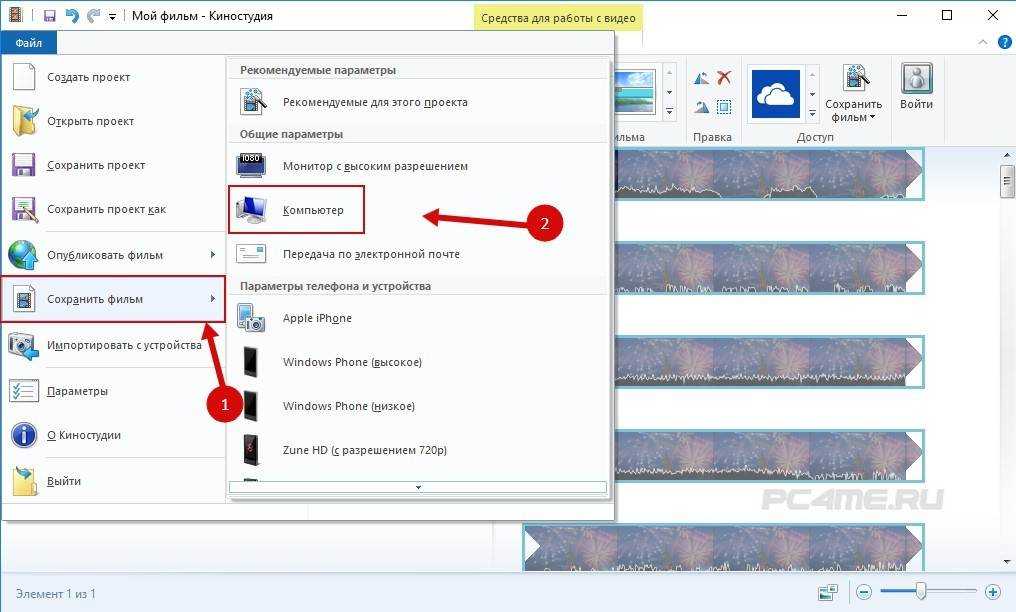The width and height of the screenshot is (1016, 612).
Task: Choose Открыть проект from the File menu
Action: tap(113, 121)
